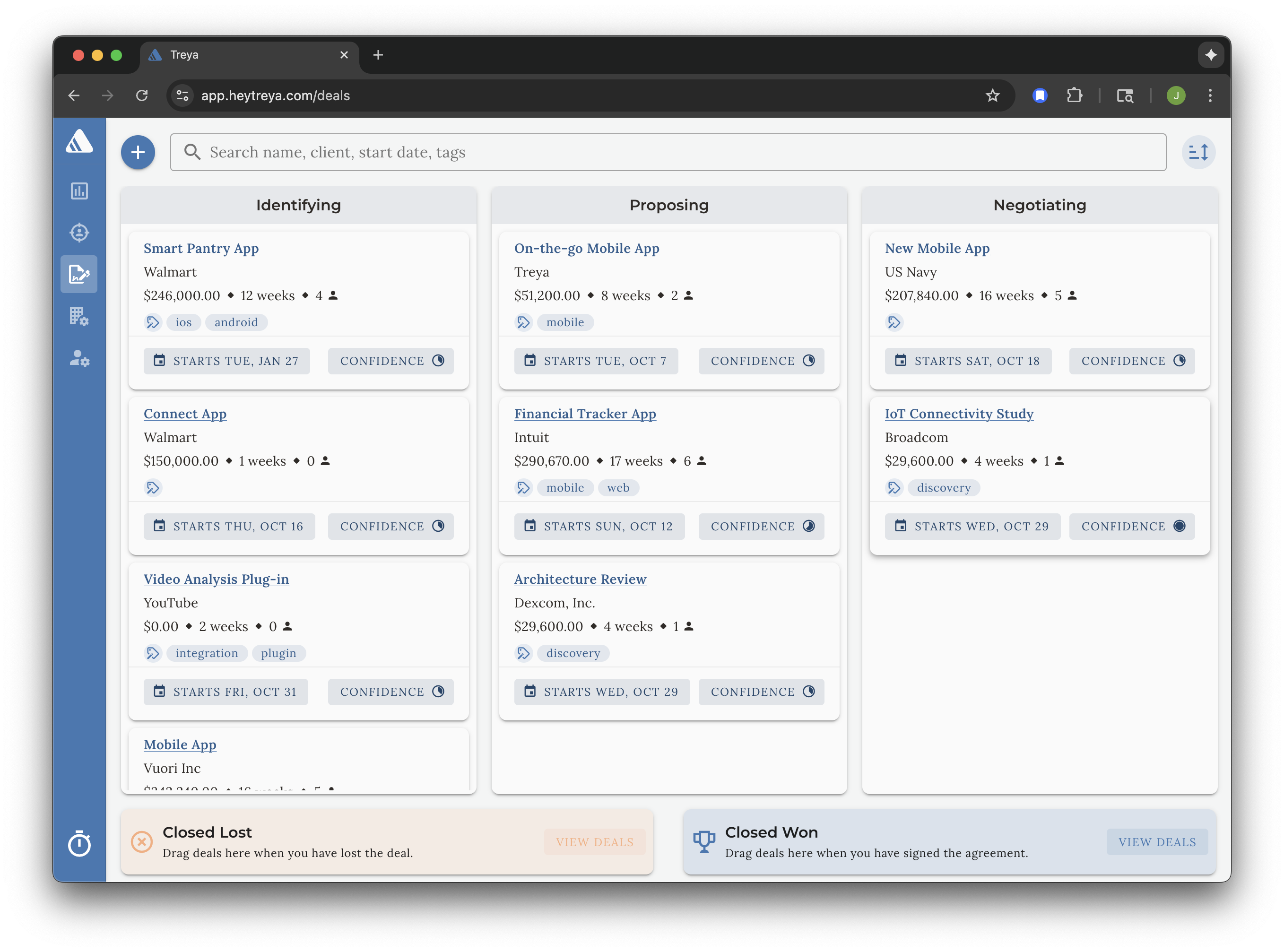Click the Video Analysis Plug-in link
Image resolution: width=1284 pixels, height=952 pixels.
[x=216, y=579]
